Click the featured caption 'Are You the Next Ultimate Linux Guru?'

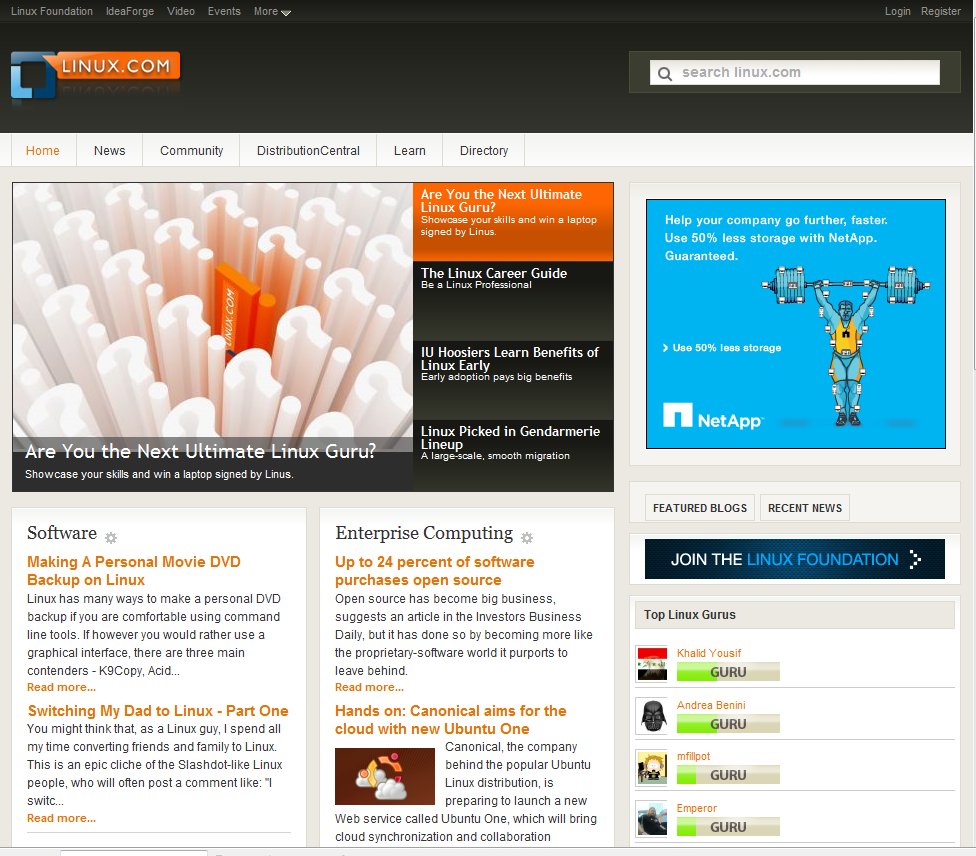click(x=200, y=451)
